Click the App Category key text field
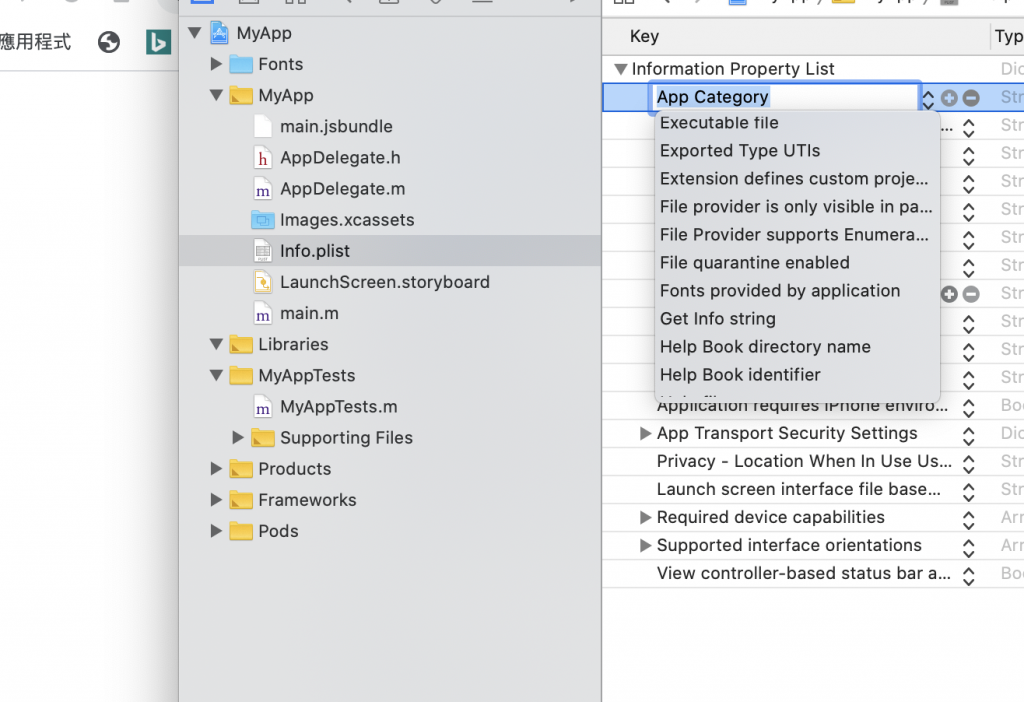The height and width of the screenshot is (702, 1024). tap(785, 97)
